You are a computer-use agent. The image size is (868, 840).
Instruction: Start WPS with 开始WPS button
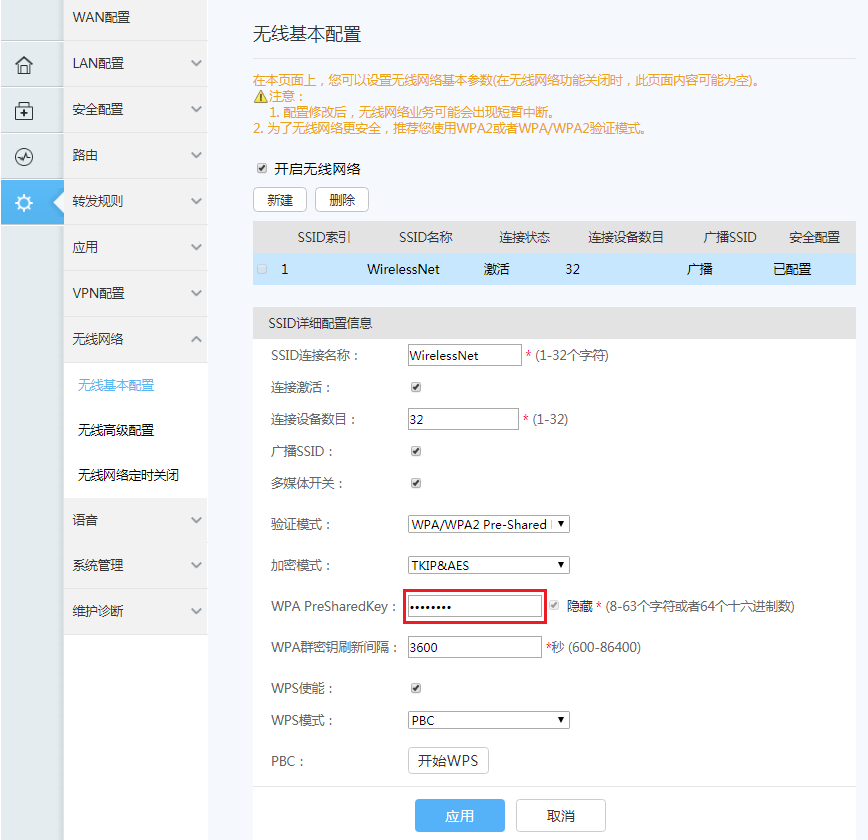(448, 761)
